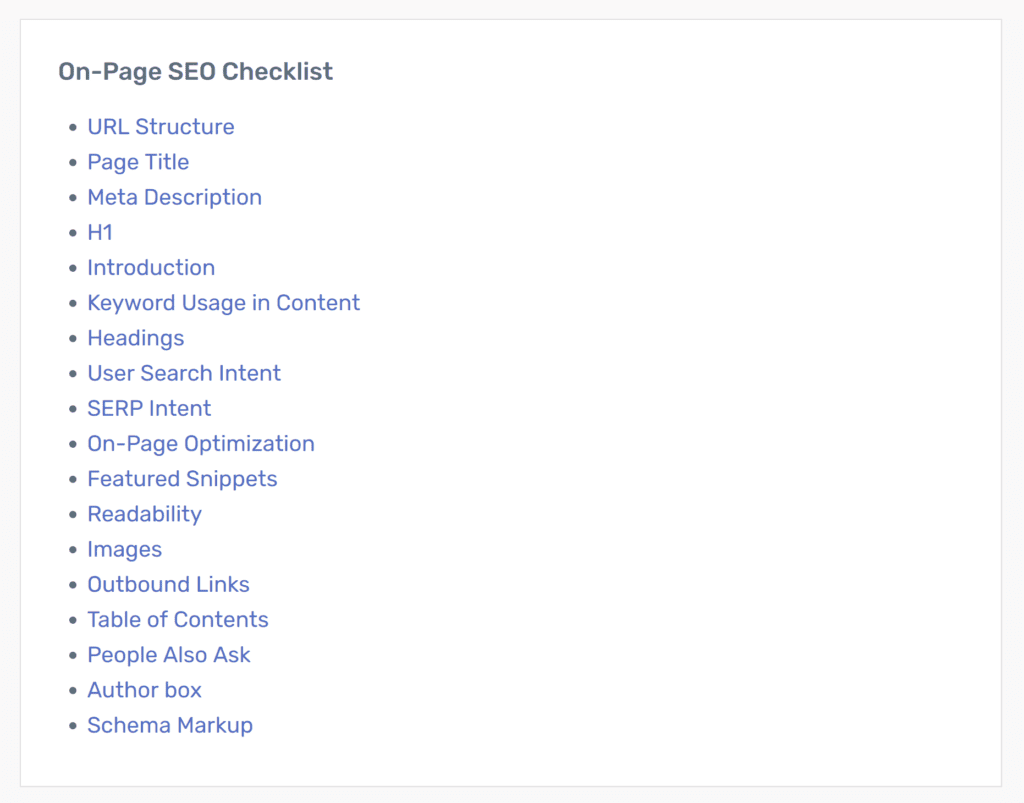1024x803 pixels.
Task: Open the URL Structure link
Action: tap(161, 127)
